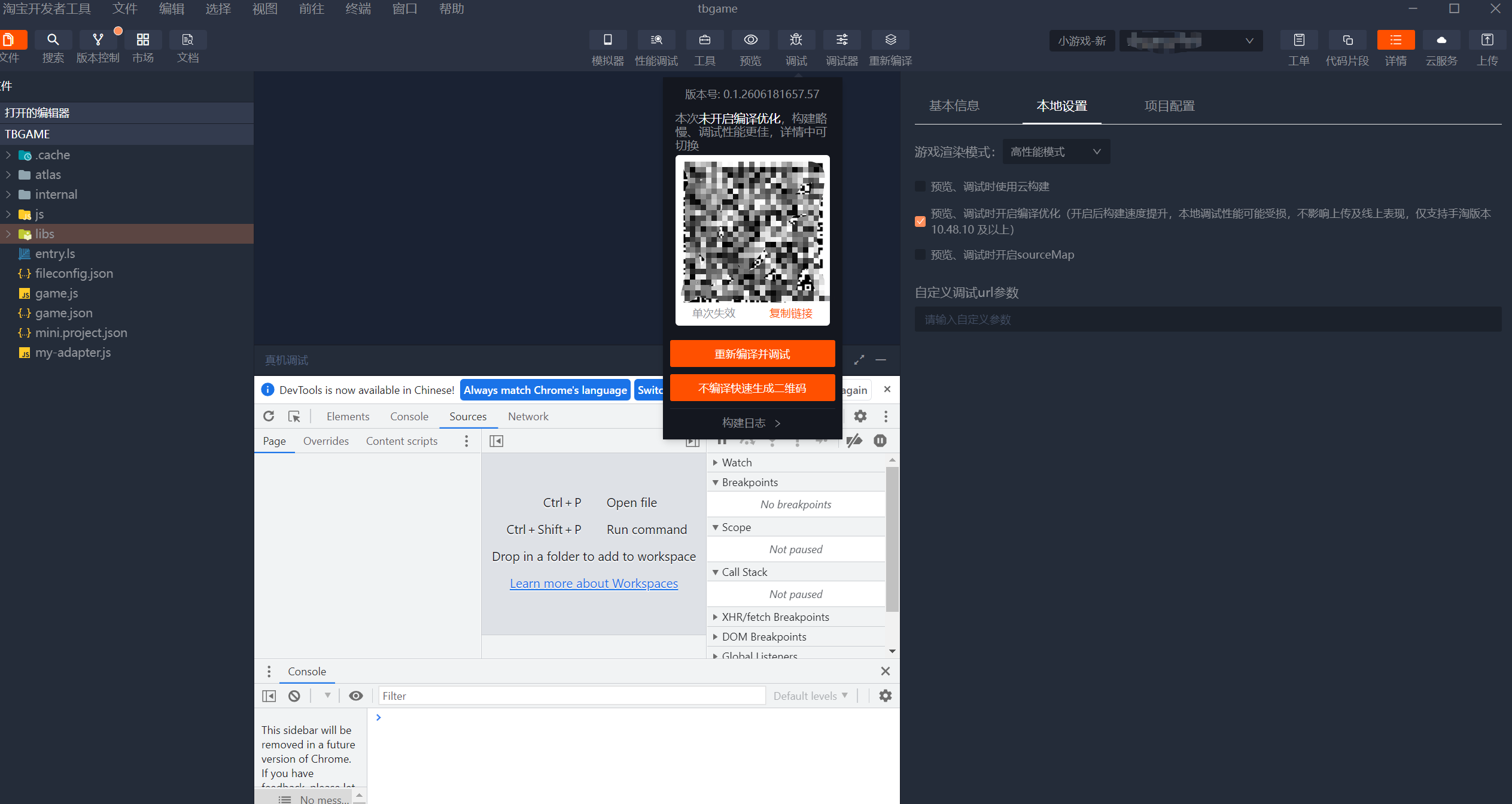Toggle pause on exceptions button
The width and height of the screenshot is (1512, 804).
tap(880, 441)
